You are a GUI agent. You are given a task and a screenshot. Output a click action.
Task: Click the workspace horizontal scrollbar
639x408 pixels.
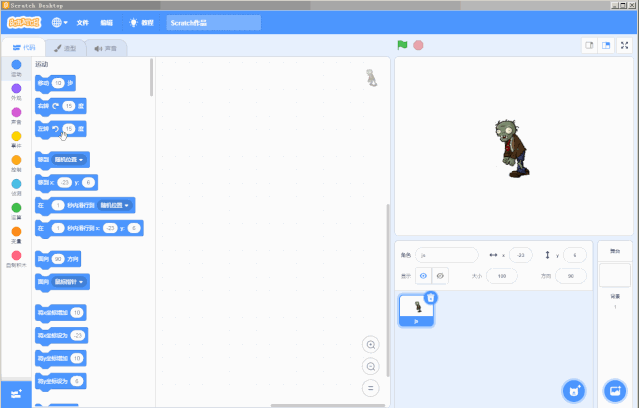pos(328,405)
